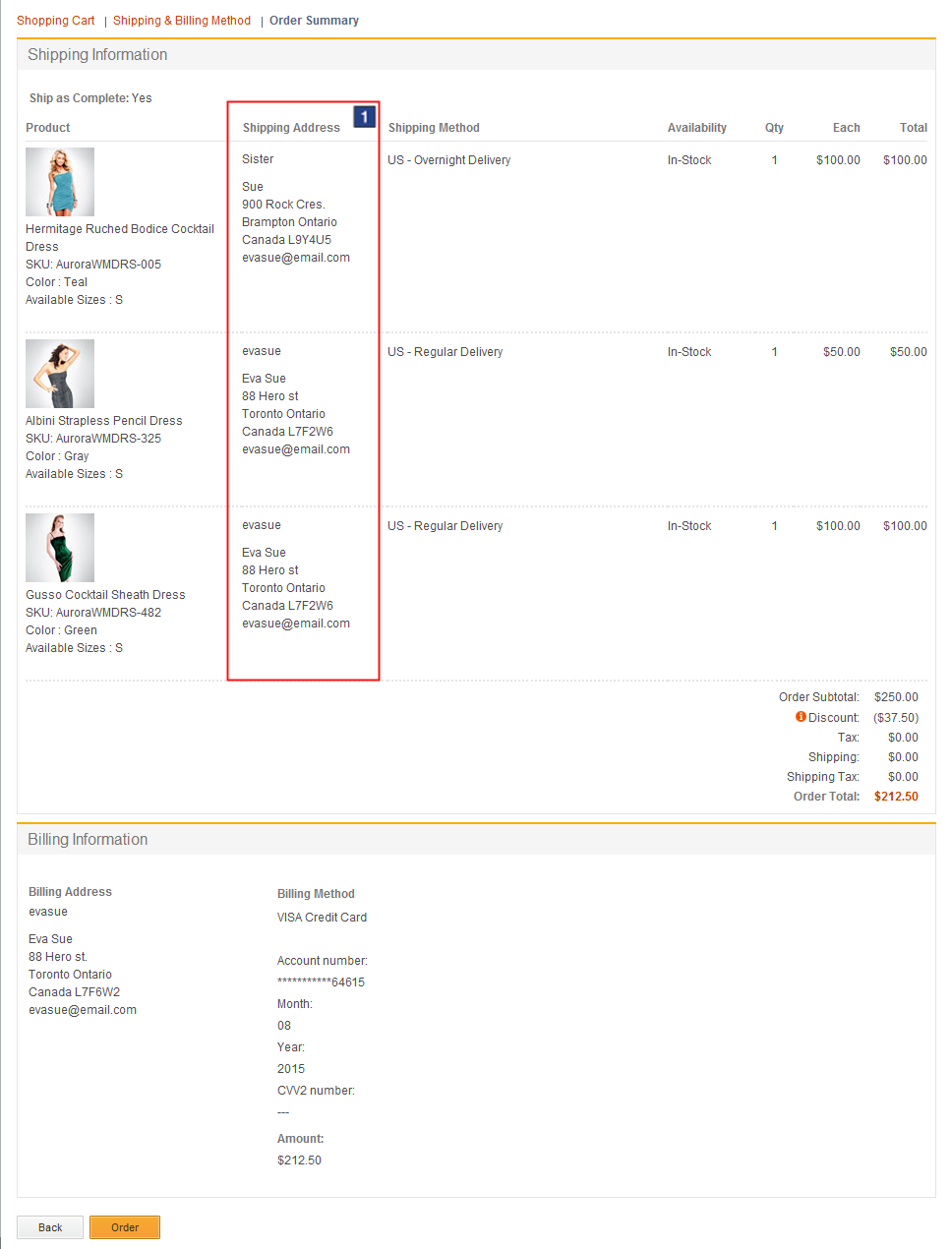Click the Billing Information section header
The height and width of the screenshot is (1249, 952).
87,839
